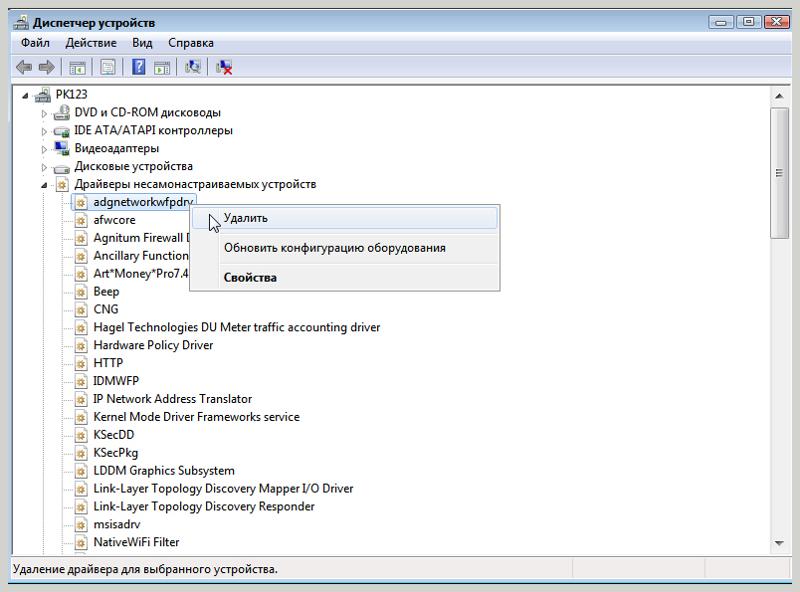Open the Файл menu

(x=35, y=43)
